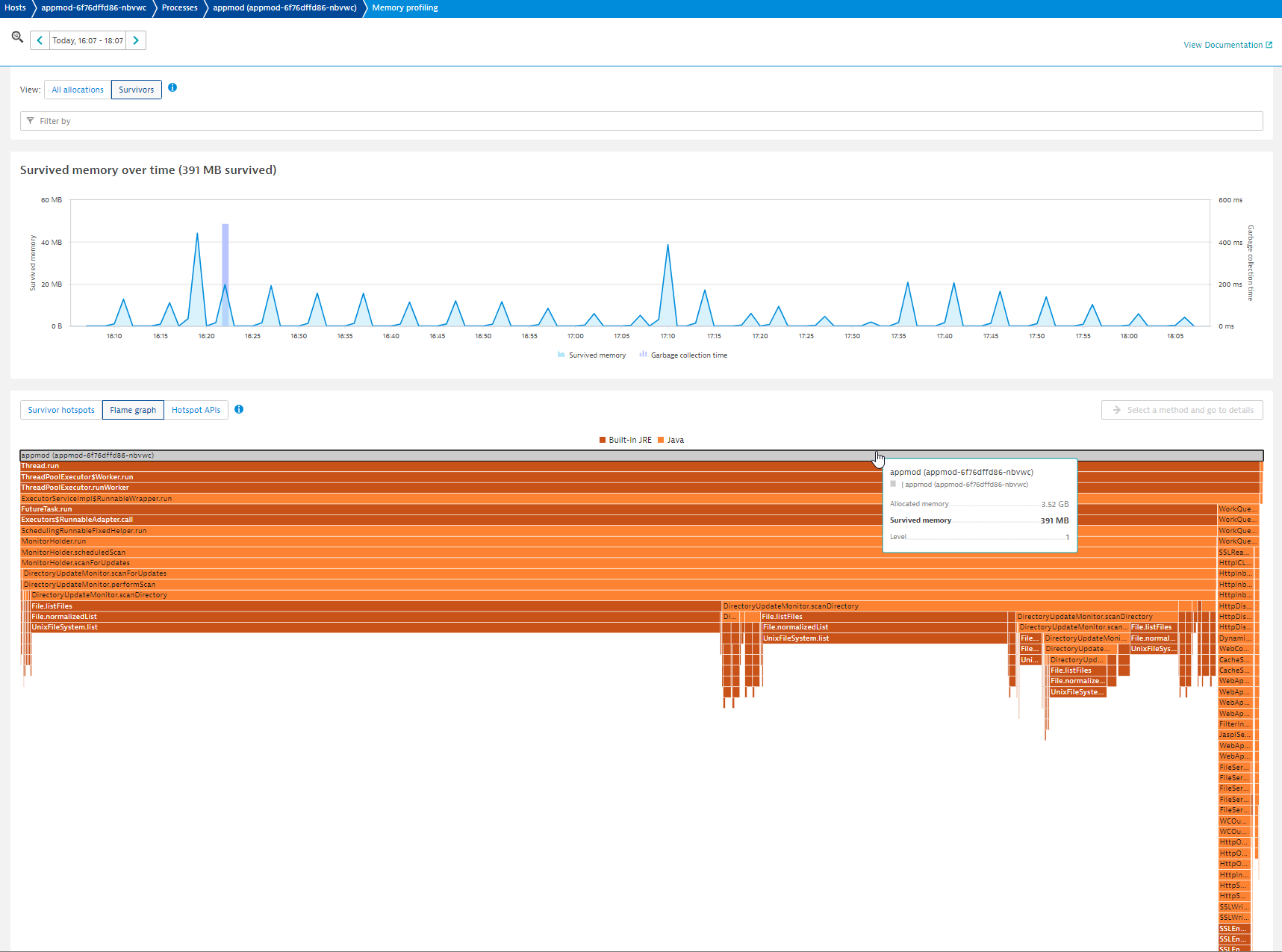
Task: Go to the previous timeframe with the left chevron
Action: click(x=40, y=40)
